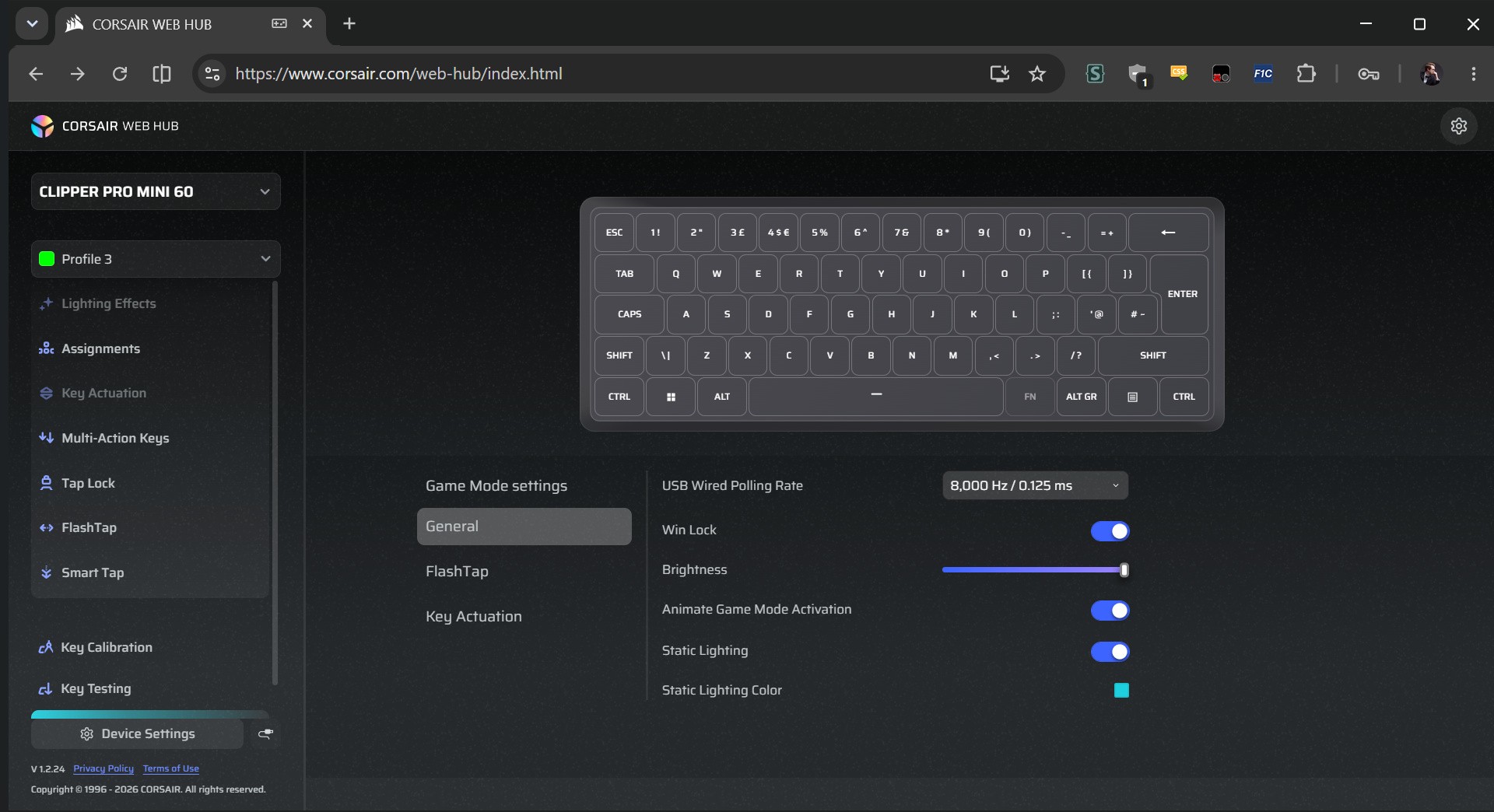Open the Corsair Web Hub settings gear
The width and height of the screenshot is (1494, 812).
point(1459,126)
